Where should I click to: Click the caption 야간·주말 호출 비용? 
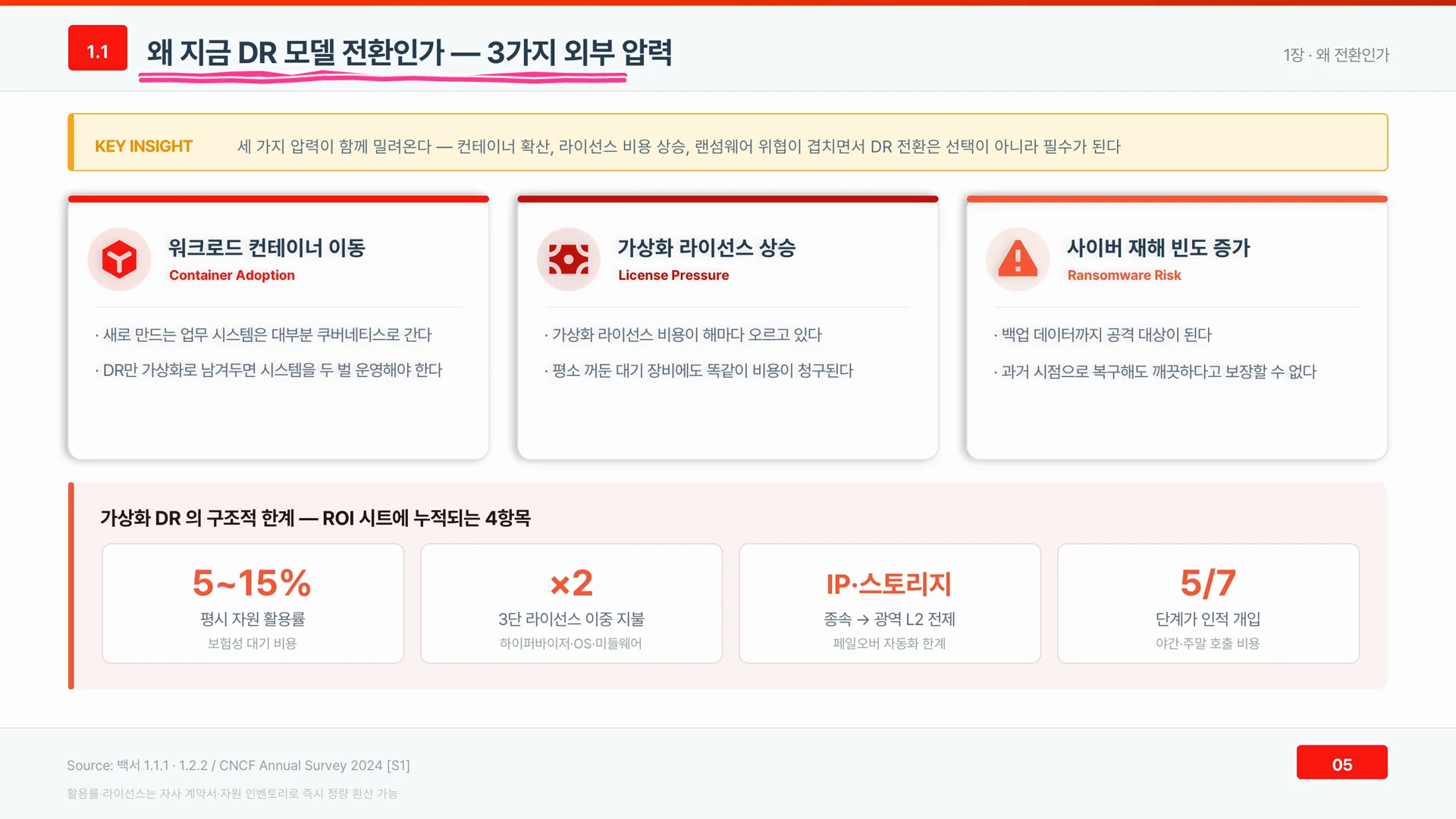pyautogui.click(x=1208, y=643)
